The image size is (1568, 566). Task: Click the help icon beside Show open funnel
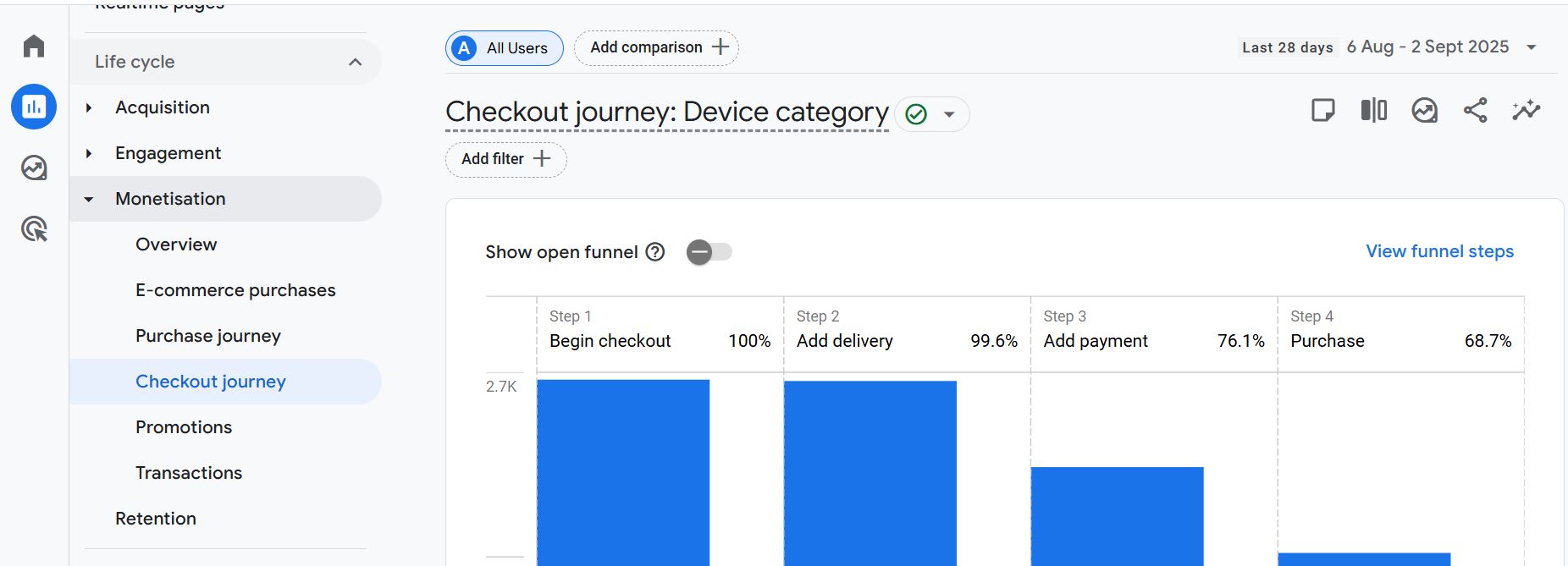coord(654,252)
